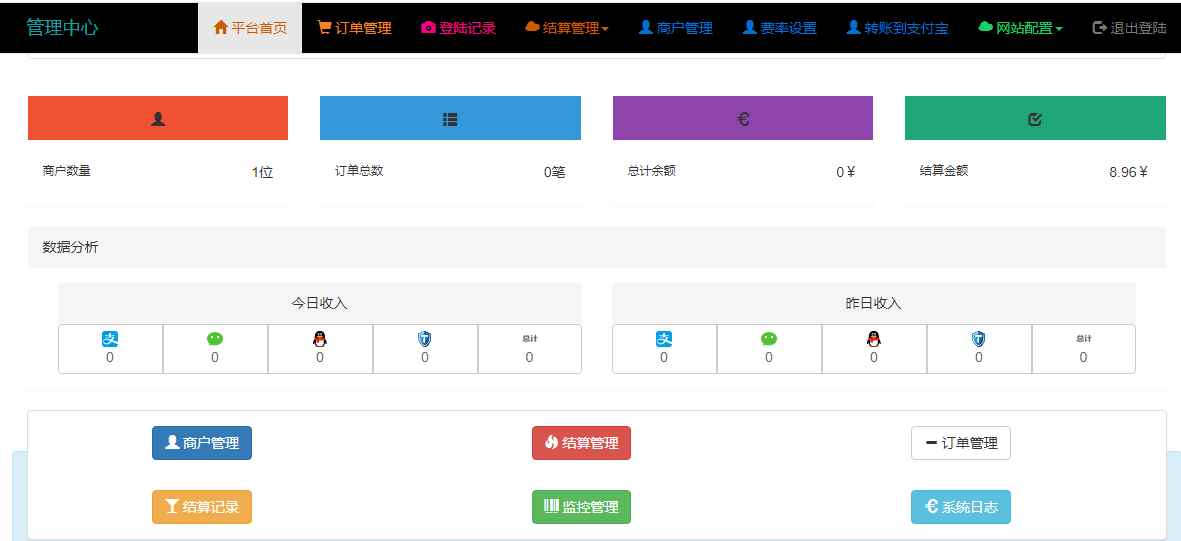Screen dimensions: 1181x541
Task: Click the check icon on green 结算金额 card
Action: [x=1035, y=119]
